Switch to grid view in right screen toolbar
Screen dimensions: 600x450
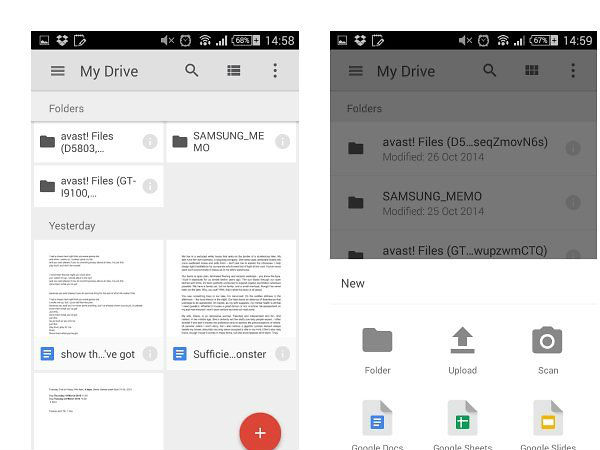click(531, 71)
